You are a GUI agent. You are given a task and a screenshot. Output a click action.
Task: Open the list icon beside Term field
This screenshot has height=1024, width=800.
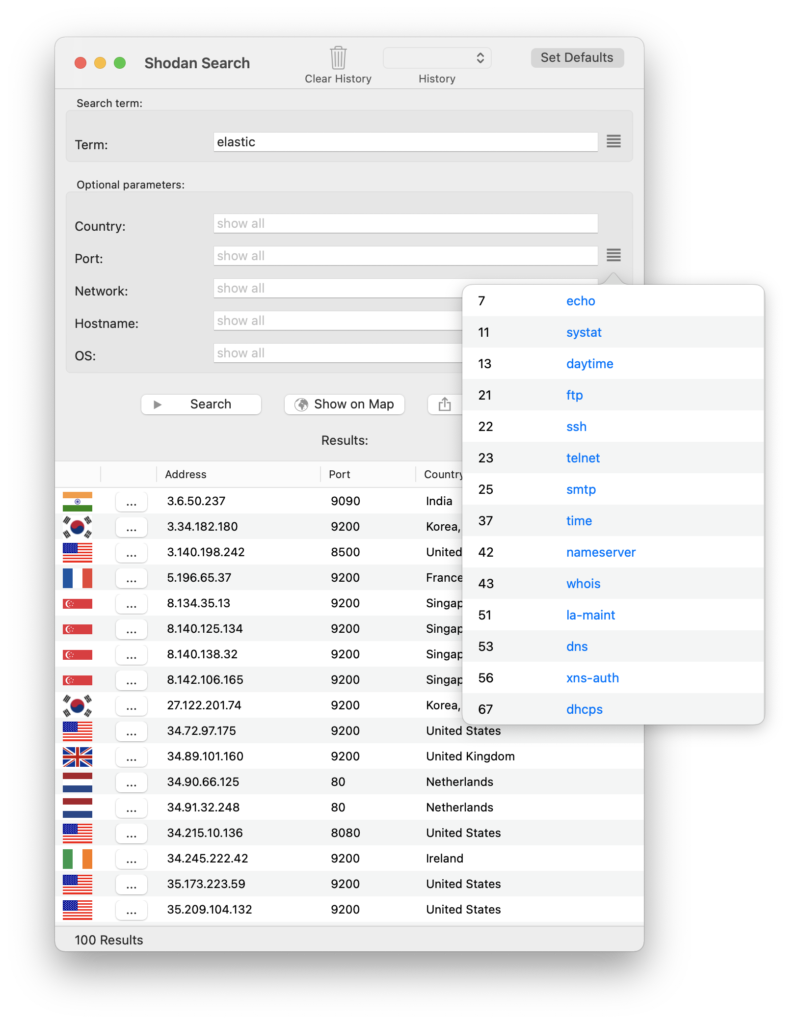coord(613,141)
